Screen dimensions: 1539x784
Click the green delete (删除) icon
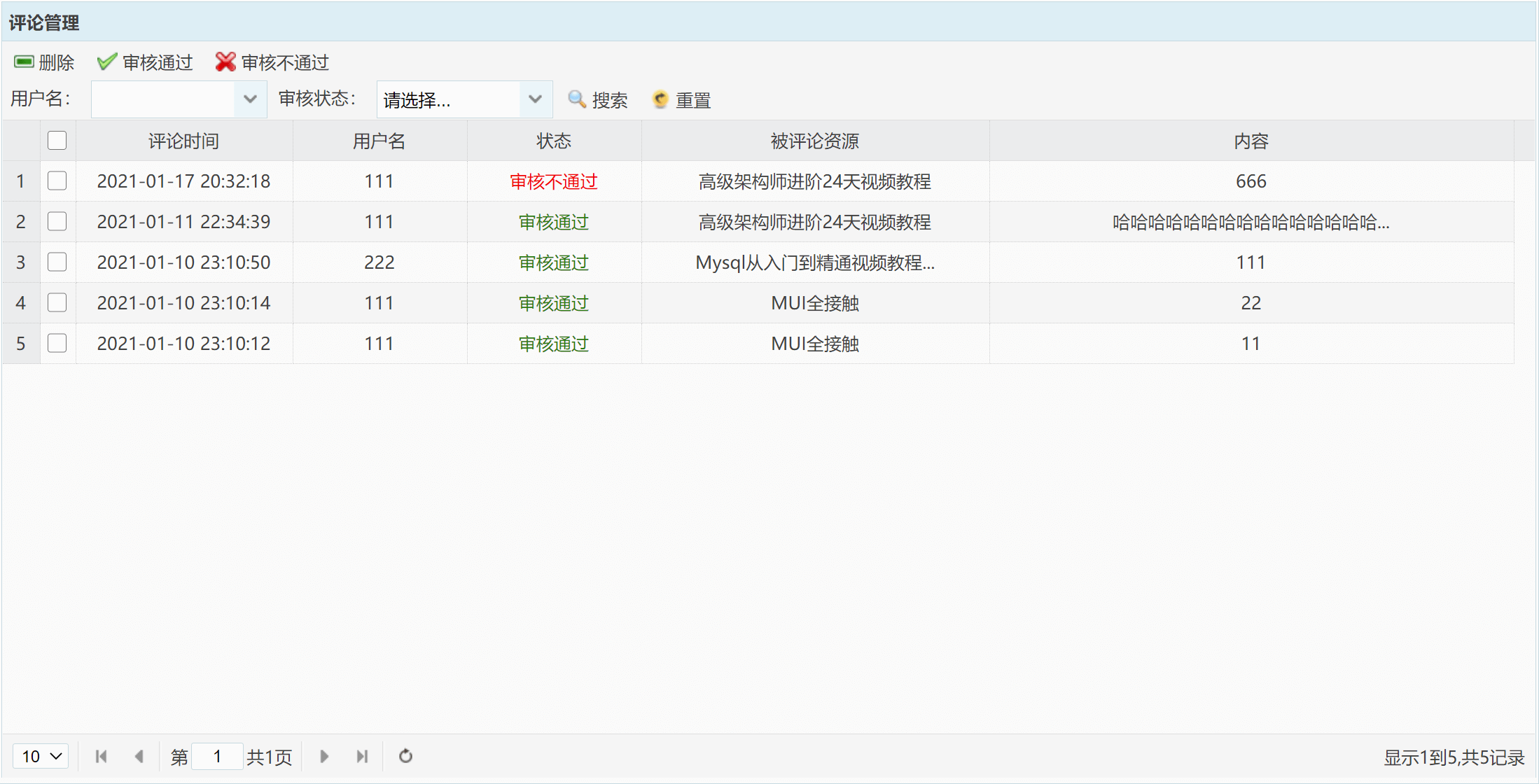click(x=24, y=62)
